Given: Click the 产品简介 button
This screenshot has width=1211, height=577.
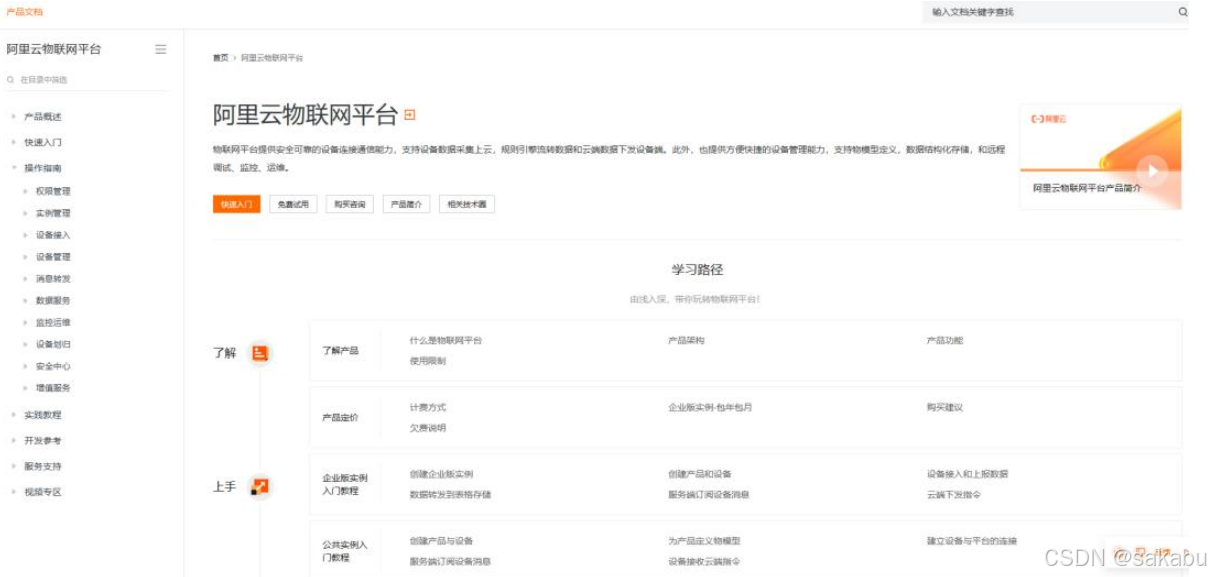Looking at the screenshot, I should tap(406, 204).
